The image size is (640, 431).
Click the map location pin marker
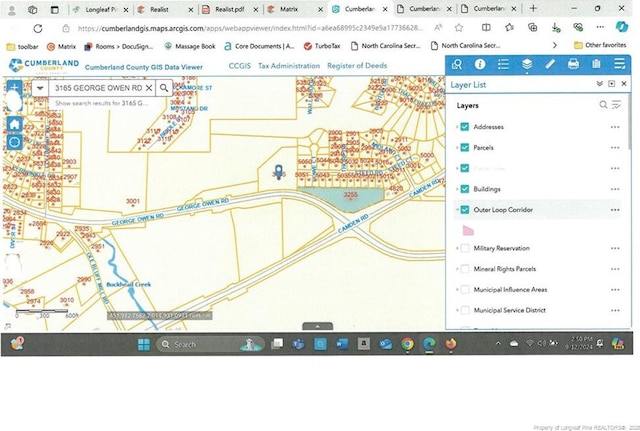point(279,171)
